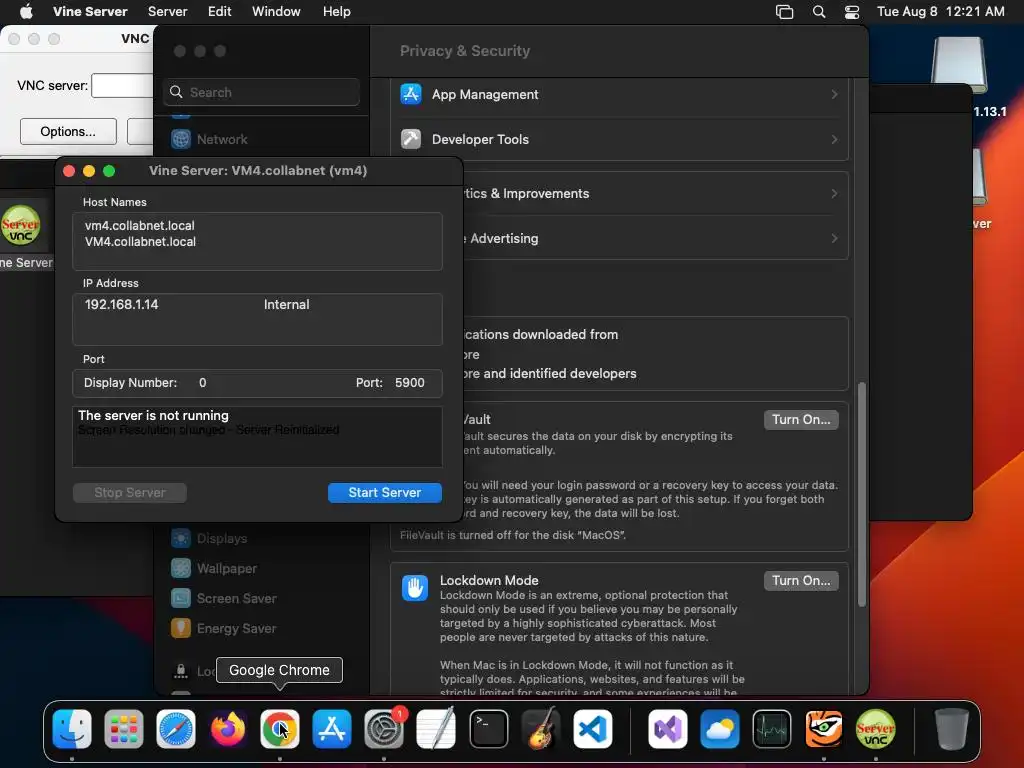Open the tiger-eye VNC viewer Dock icon
This screenshot has height=768, width=1024.
point(824,729)
